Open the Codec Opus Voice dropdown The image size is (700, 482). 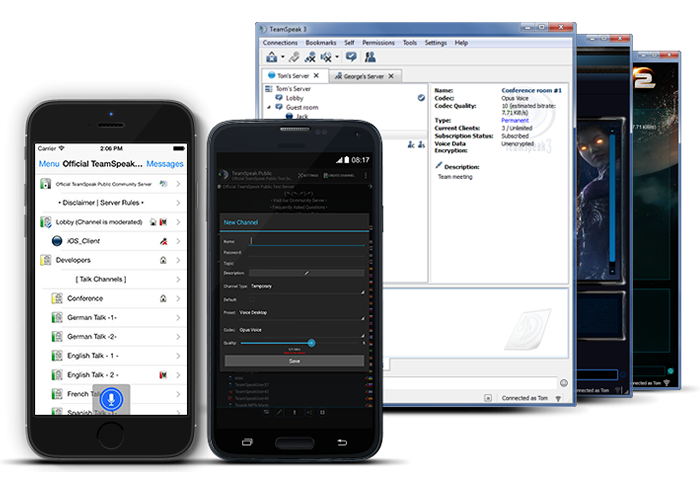tap(301, 330)
